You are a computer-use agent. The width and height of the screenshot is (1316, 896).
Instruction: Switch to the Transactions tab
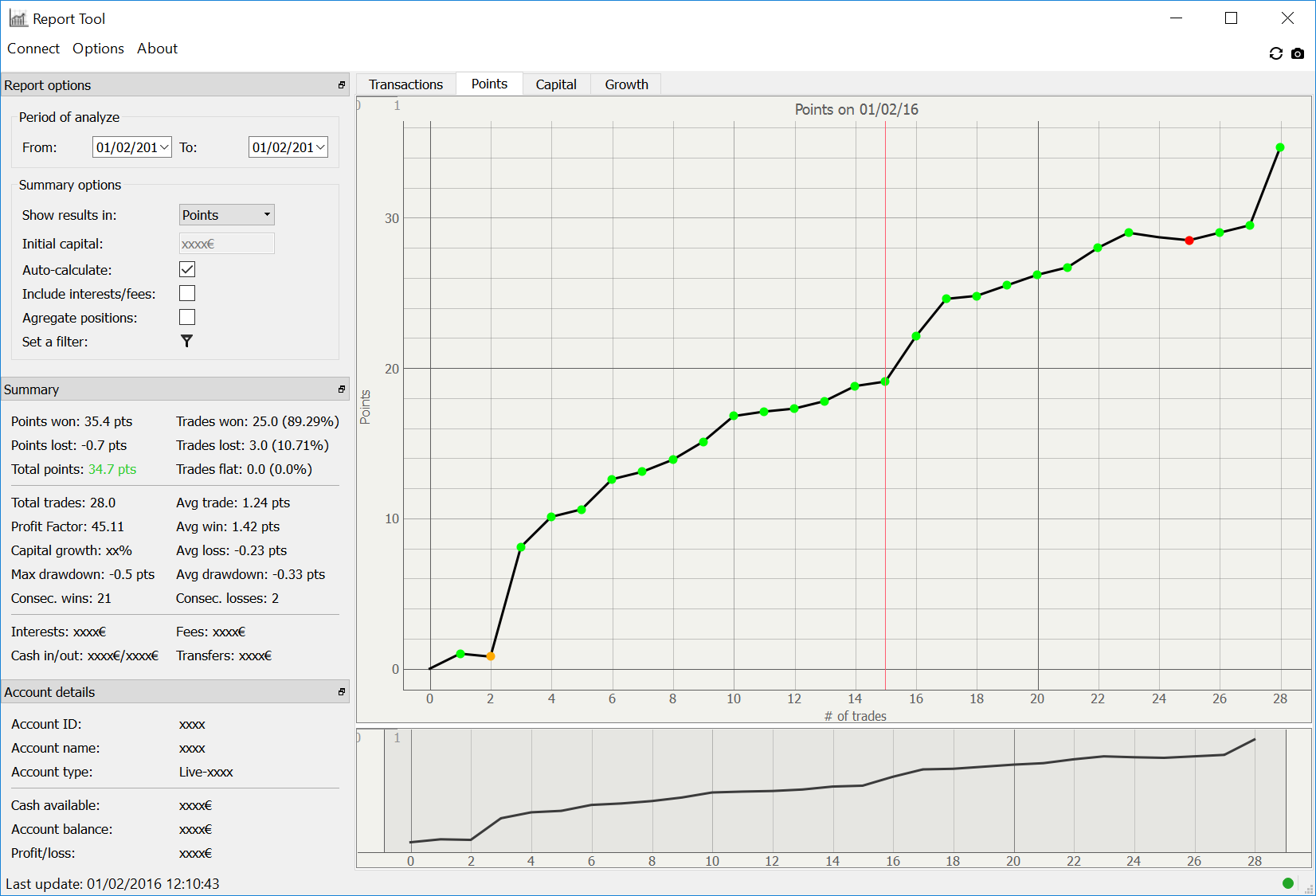pyautogui.click(x=405, y=84)
